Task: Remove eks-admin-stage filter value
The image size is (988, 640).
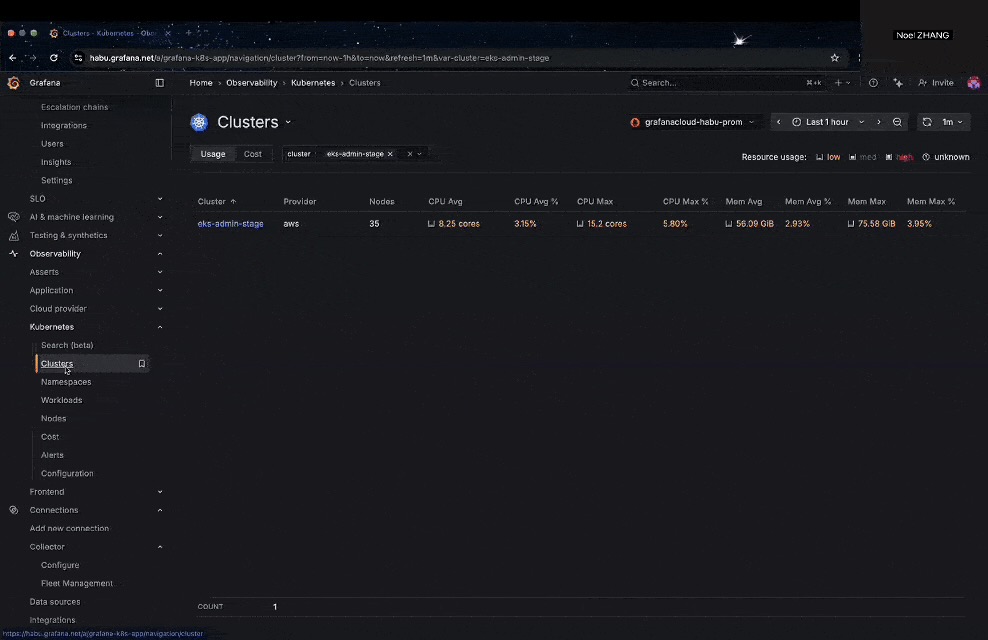Action: (390, 154)
